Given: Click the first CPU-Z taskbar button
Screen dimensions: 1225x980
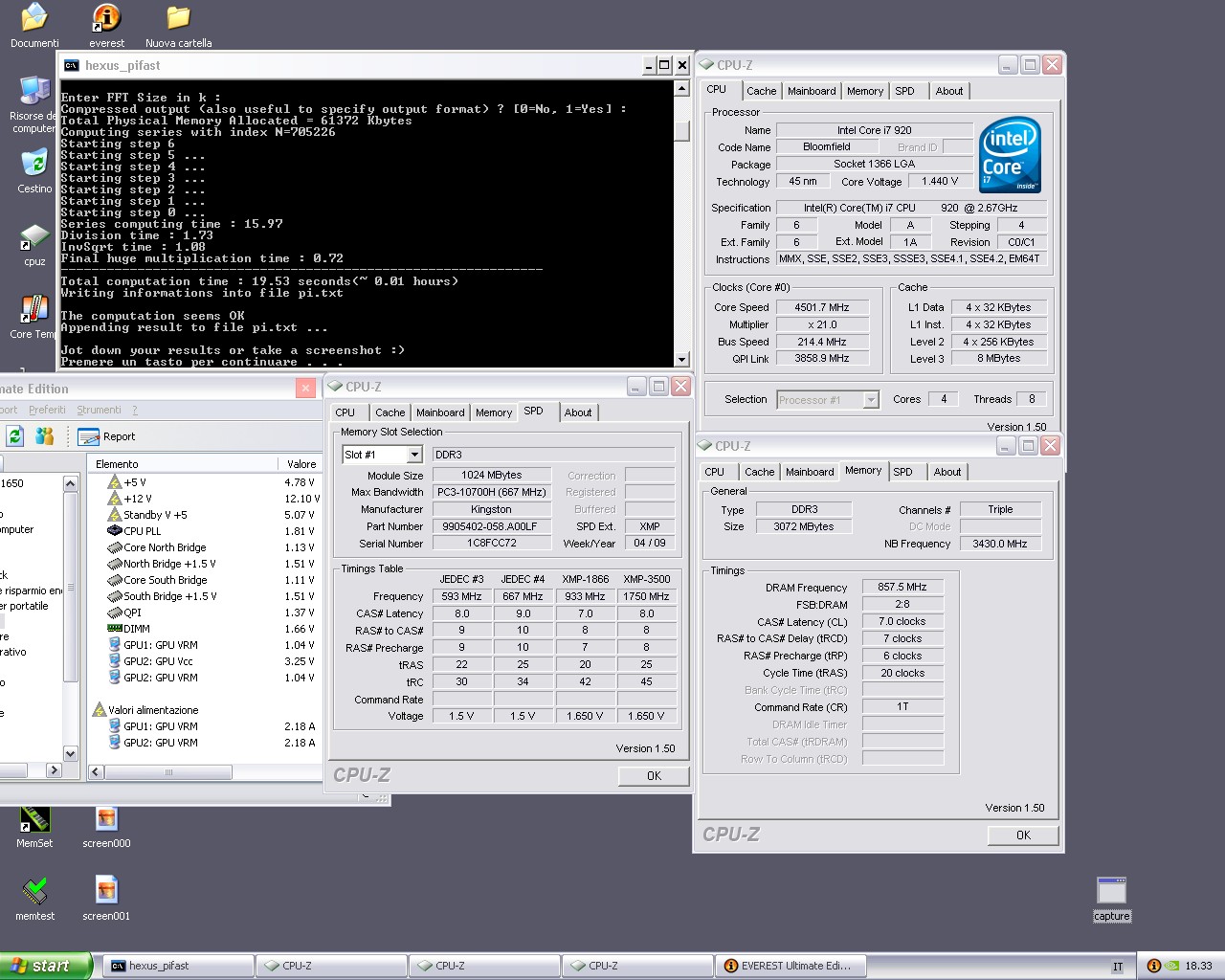Looking at the screenshot, I should pos(331,966).
